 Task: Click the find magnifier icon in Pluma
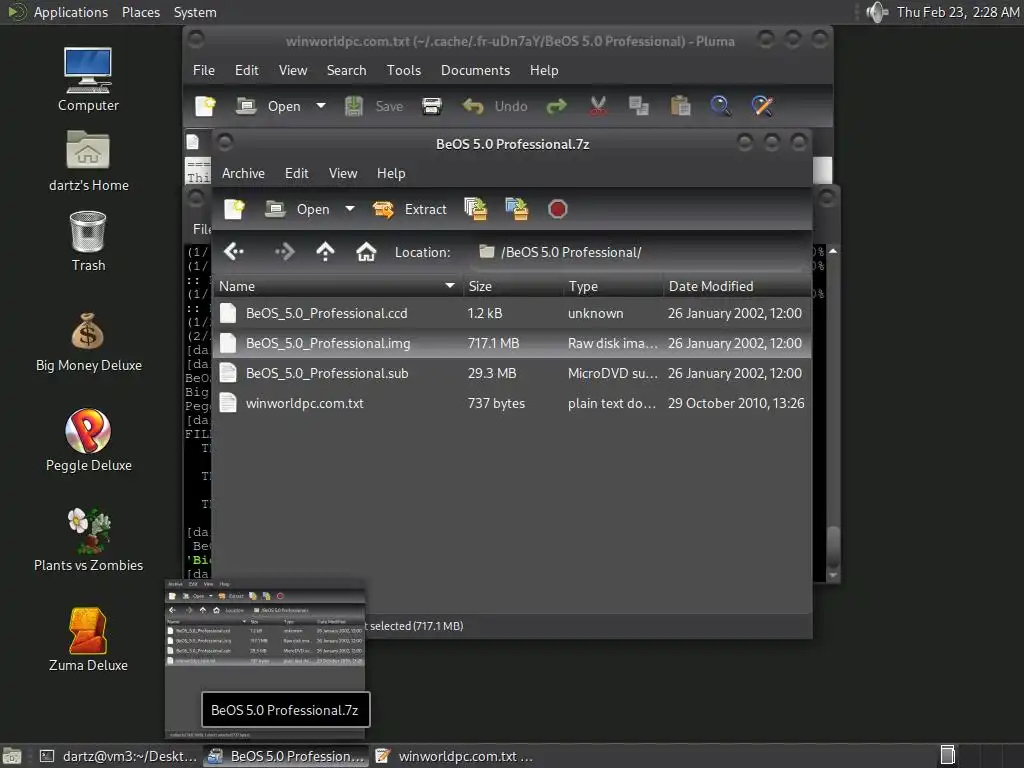point(721,106)
